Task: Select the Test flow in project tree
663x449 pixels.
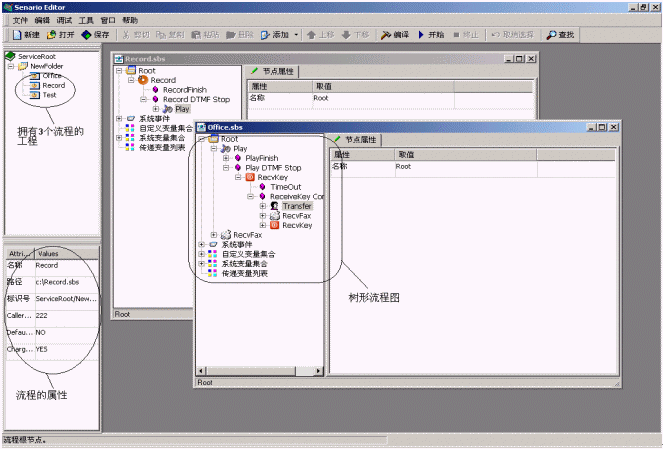Action: pyautogui.click(x=49, y=95)
